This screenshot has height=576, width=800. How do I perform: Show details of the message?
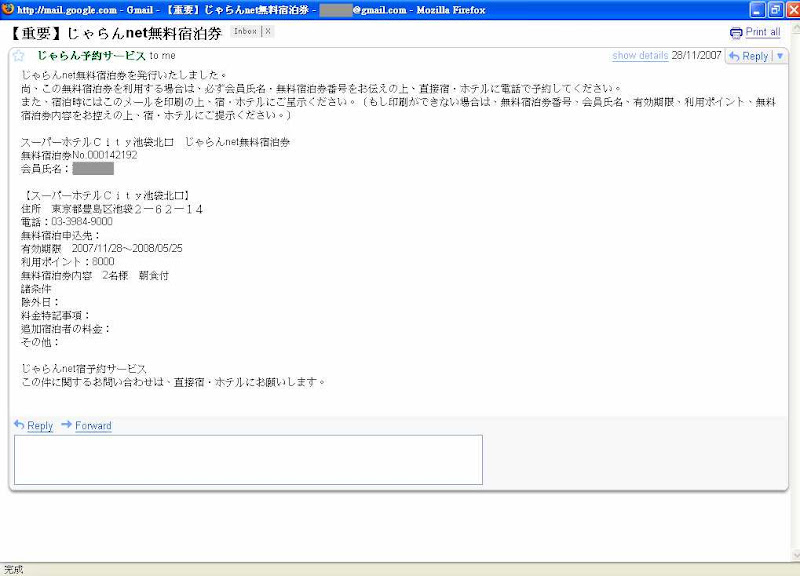coord(640,56)
